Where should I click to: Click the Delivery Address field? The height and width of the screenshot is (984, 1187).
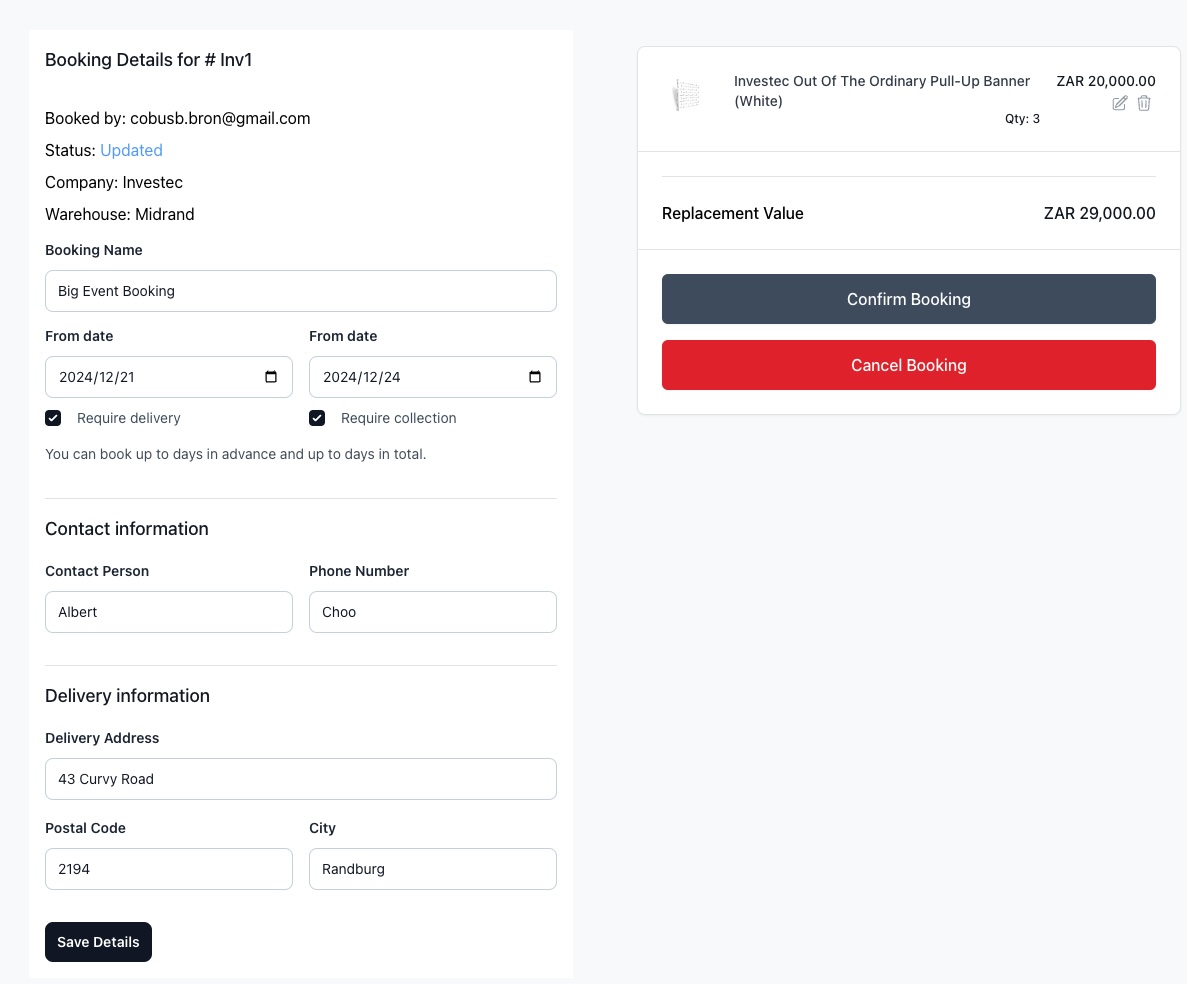[x=300, y=779]
